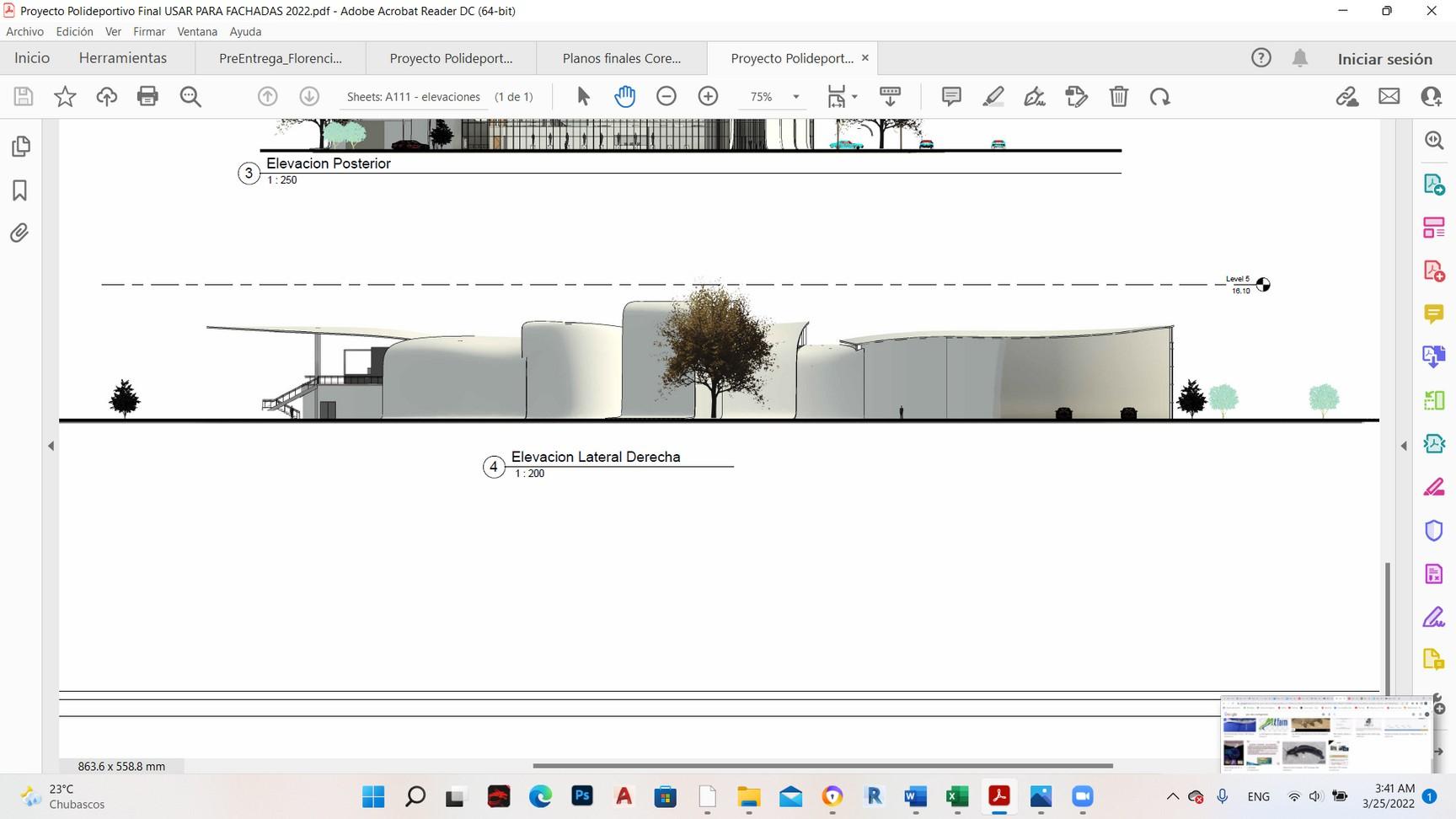Open the attachments paperclip panel

[20, 233]
